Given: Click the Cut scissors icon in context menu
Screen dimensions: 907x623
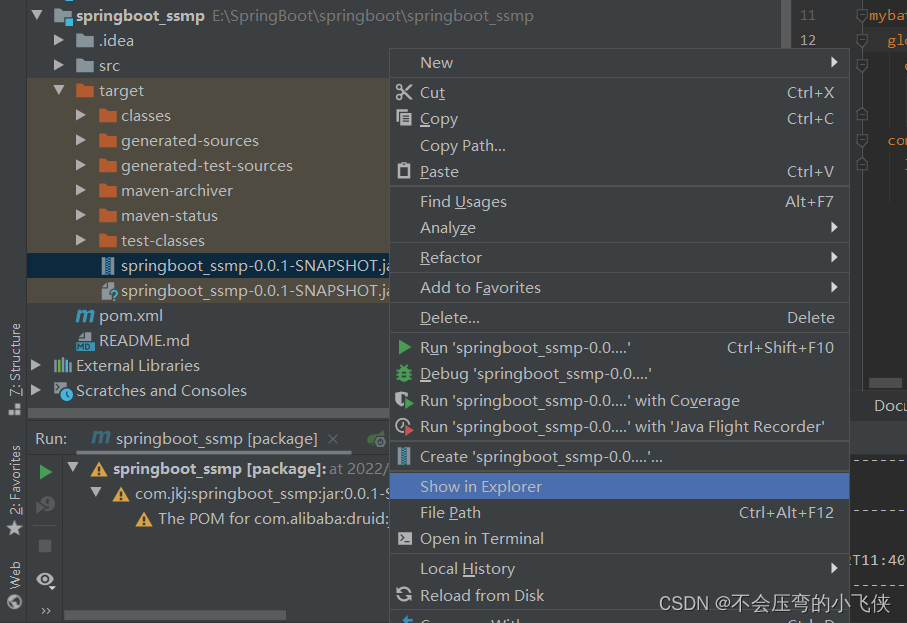Looking at the screenshot, I should click(x=404, y=92).
